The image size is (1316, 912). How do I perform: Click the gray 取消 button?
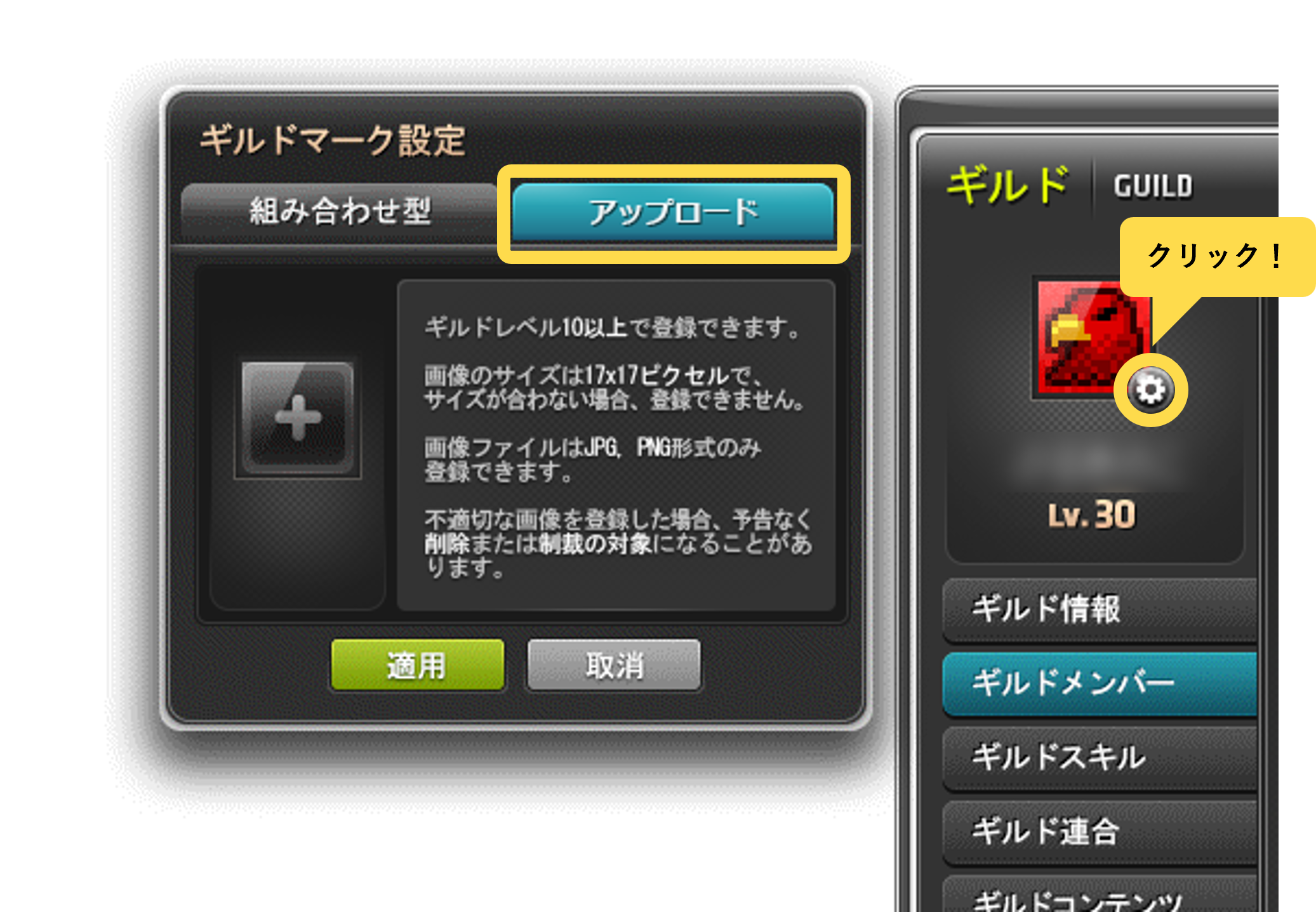614,665
